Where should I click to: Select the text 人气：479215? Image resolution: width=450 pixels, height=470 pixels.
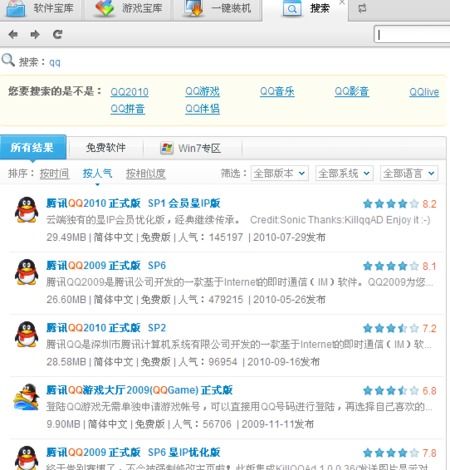point(211,299)
